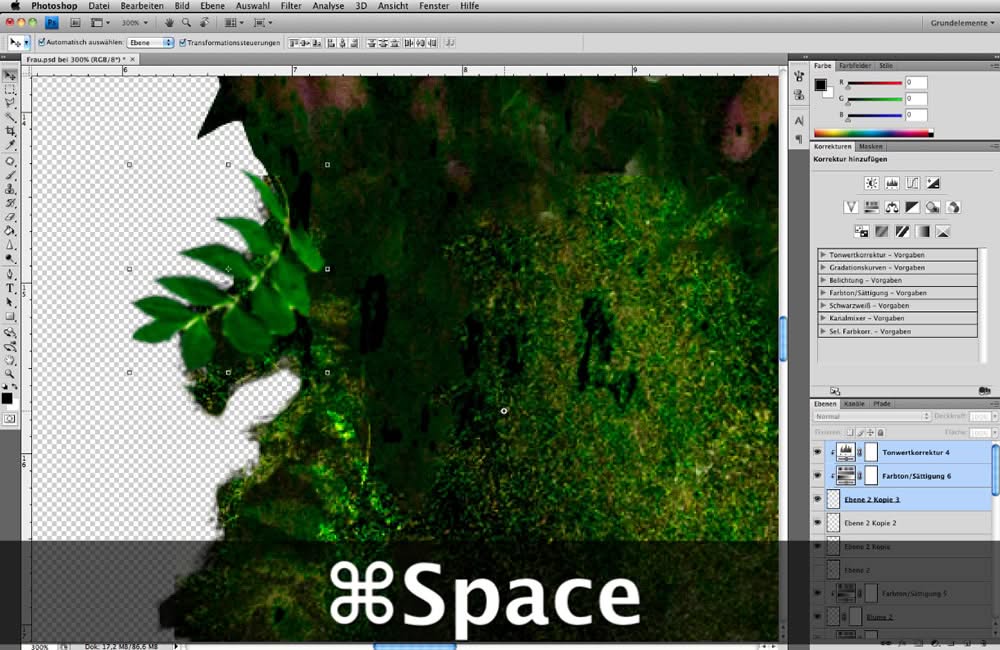Open the Filter menu
The image size is (1000, 650).
[291, 6]
